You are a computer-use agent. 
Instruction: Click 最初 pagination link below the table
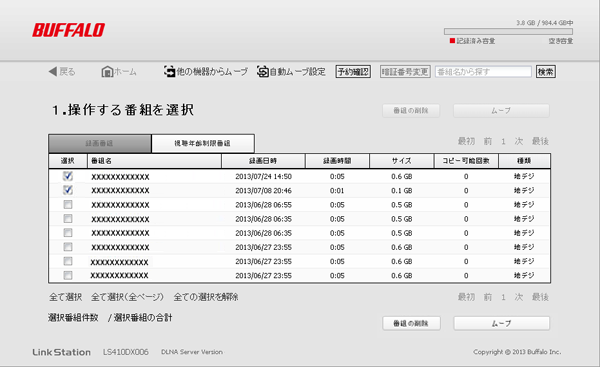pos(466,297)
